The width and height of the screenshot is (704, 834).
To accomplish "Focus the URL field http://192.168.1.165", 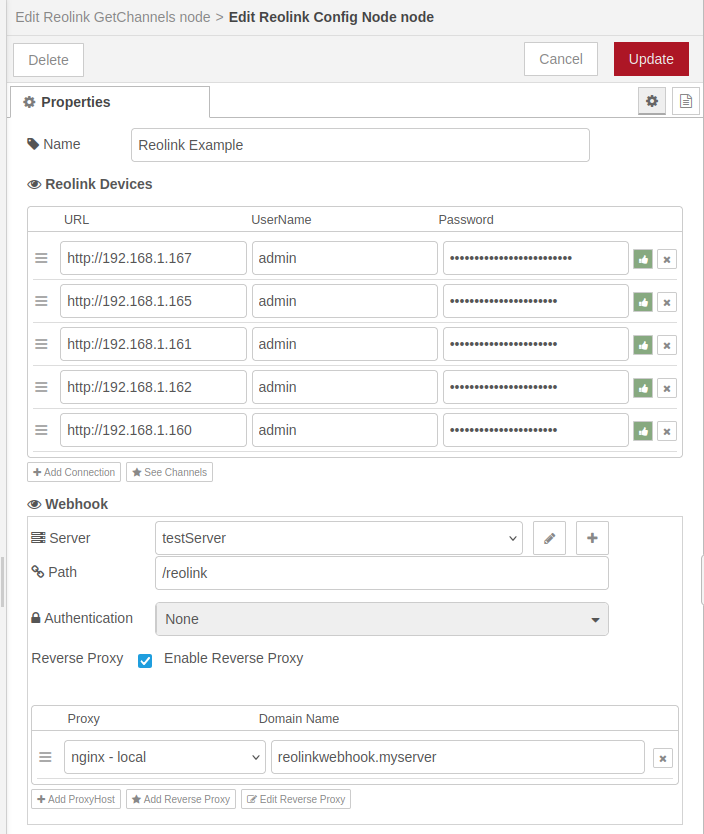I will point(153,301).
